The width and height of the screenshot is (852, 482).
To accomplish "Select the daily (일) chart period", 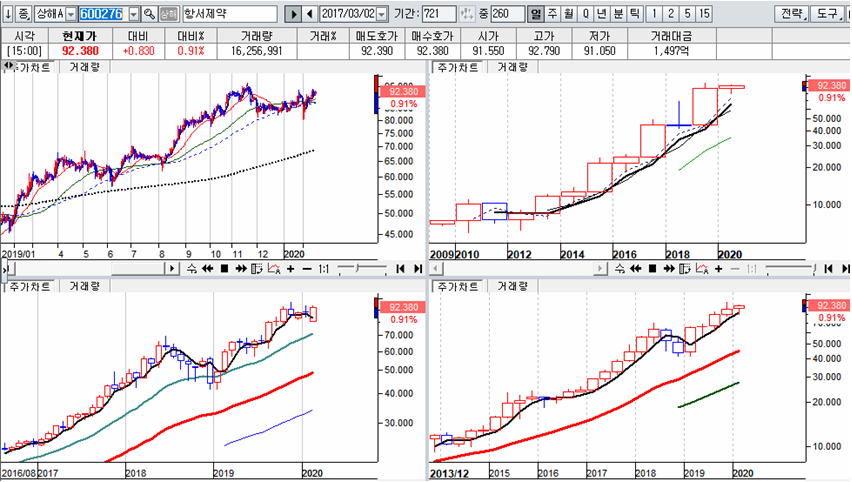I will [x=536, y=14].
